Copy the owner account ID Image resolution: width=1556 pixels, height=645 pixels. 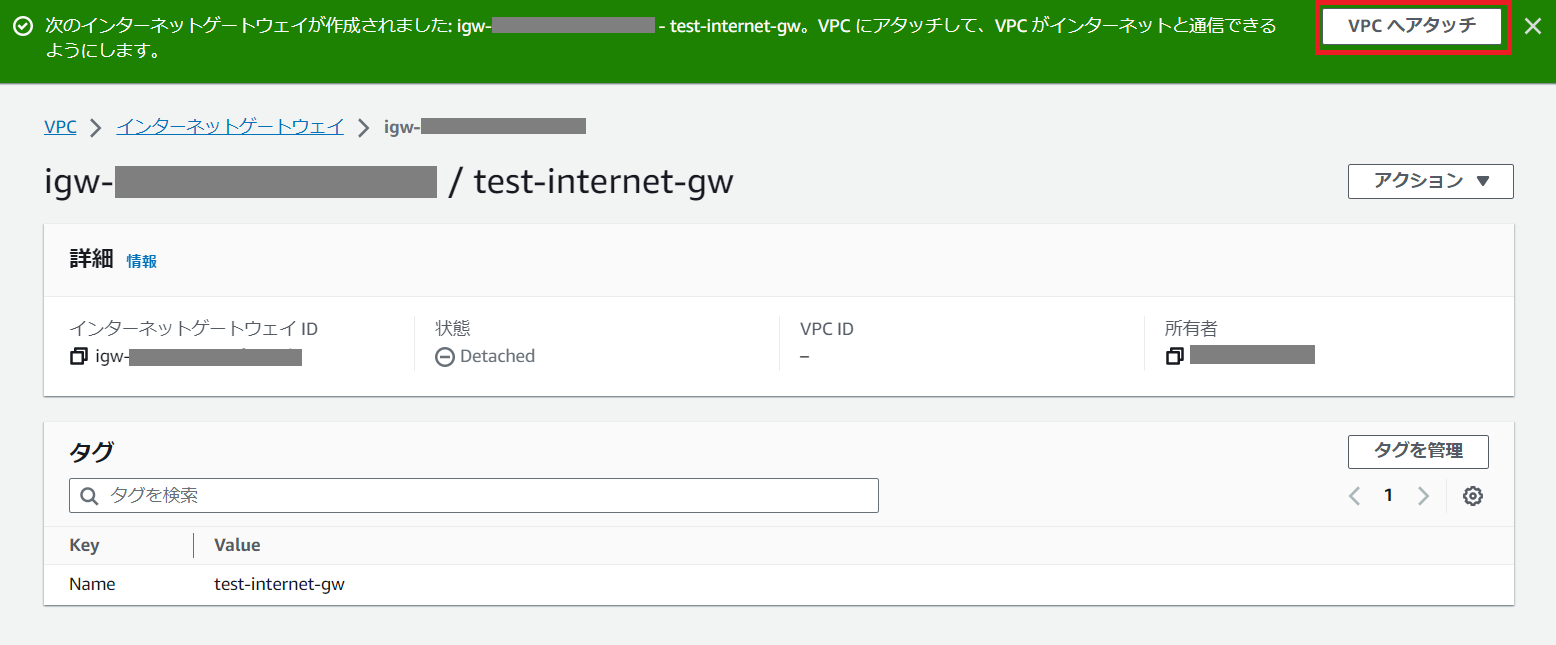pyautogui.click(x=1175, y=356)
